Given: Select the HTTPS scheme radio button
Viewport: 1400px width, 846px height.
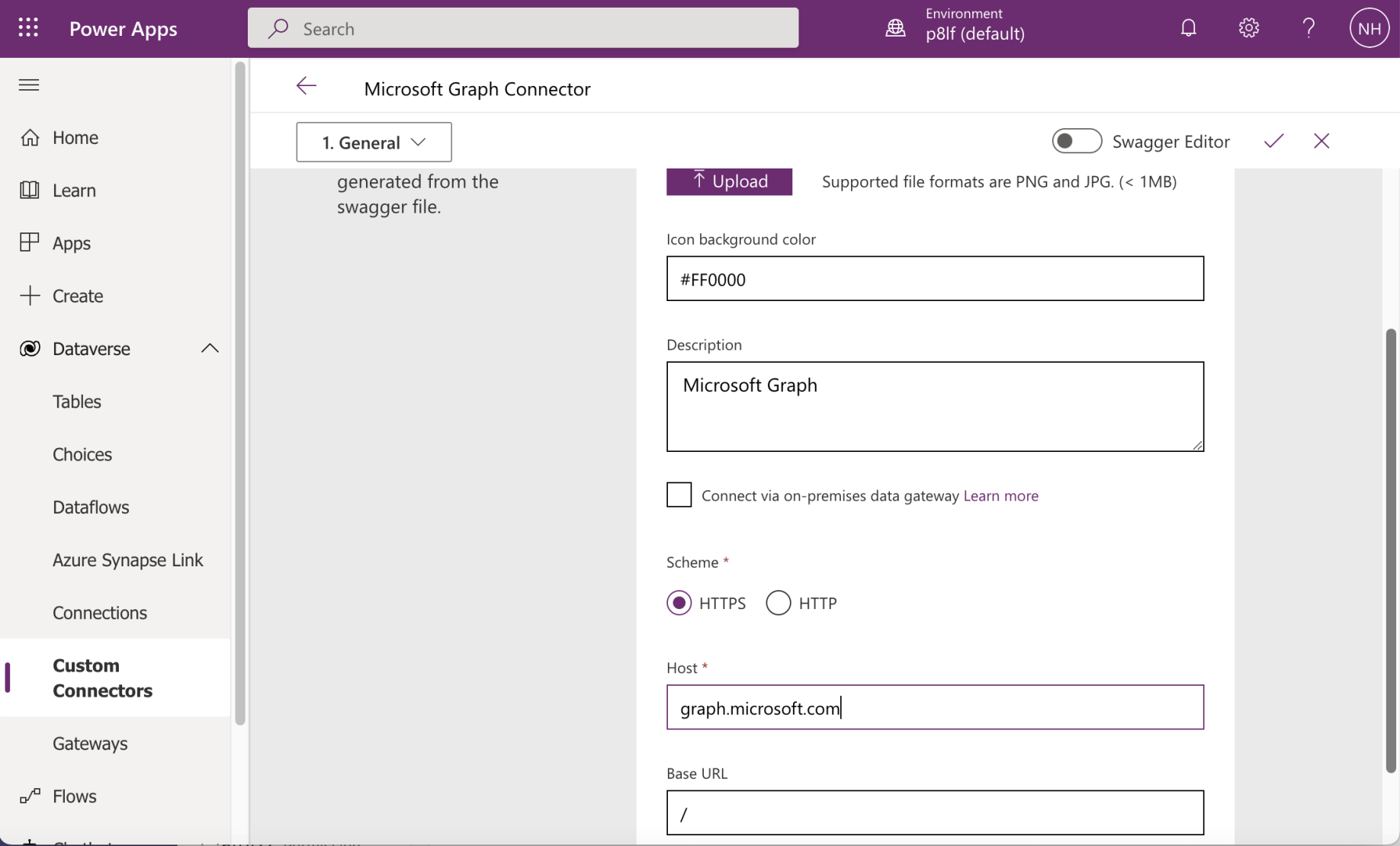Looking at the screenshot, I should 679,603.
